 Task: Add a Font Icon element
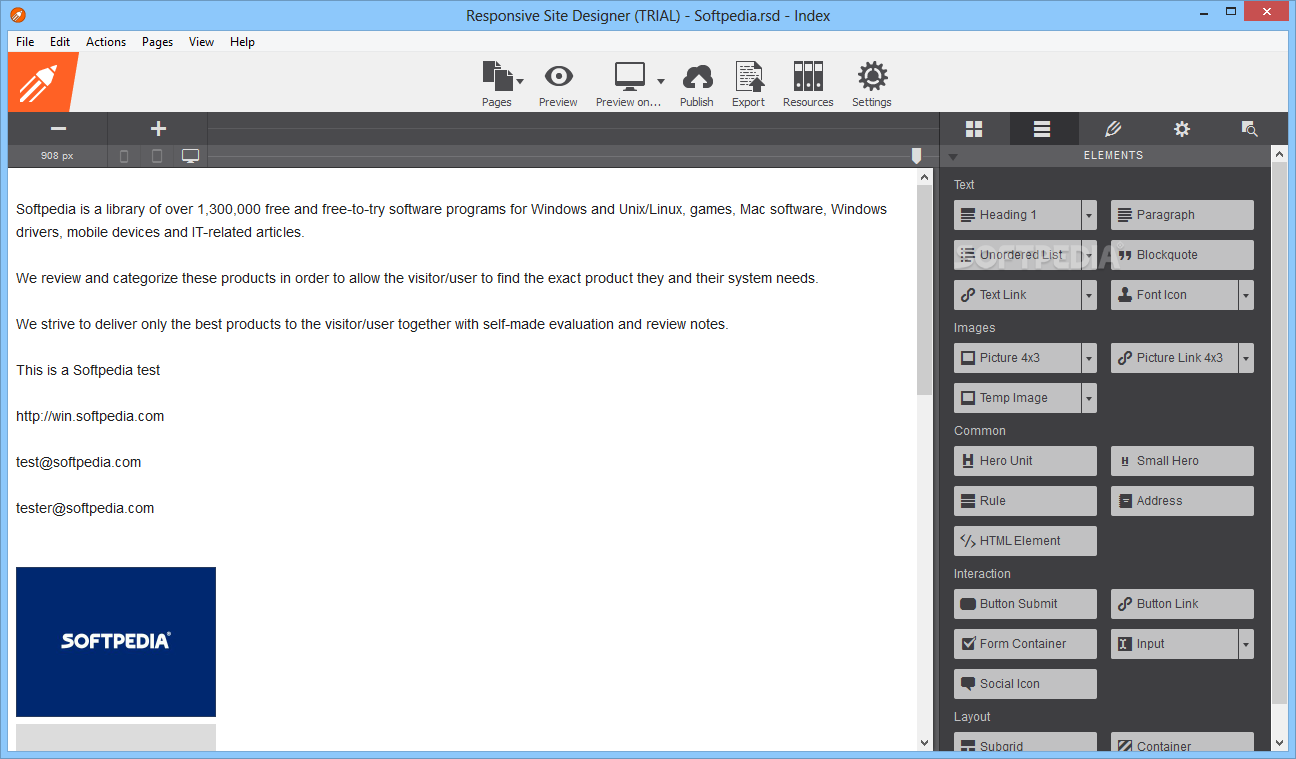1174,295
